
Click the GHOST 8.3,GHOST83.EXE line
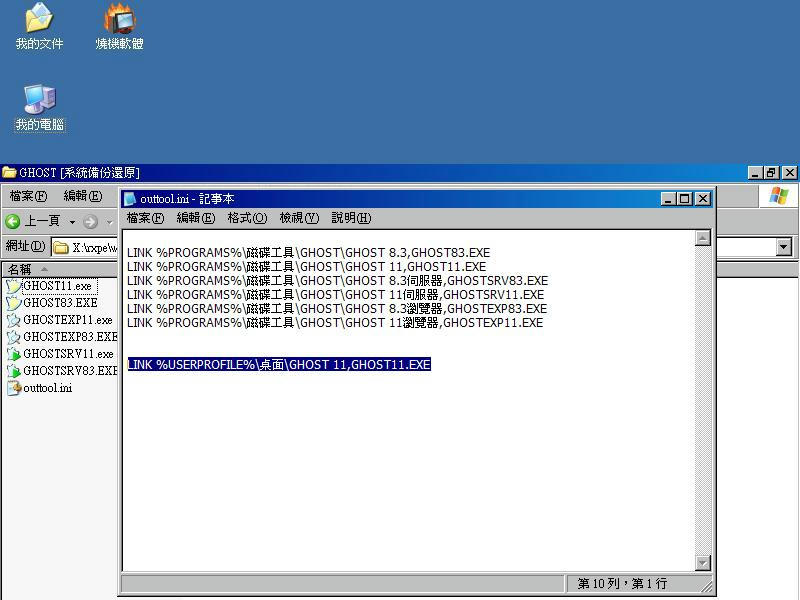[308, 253]
